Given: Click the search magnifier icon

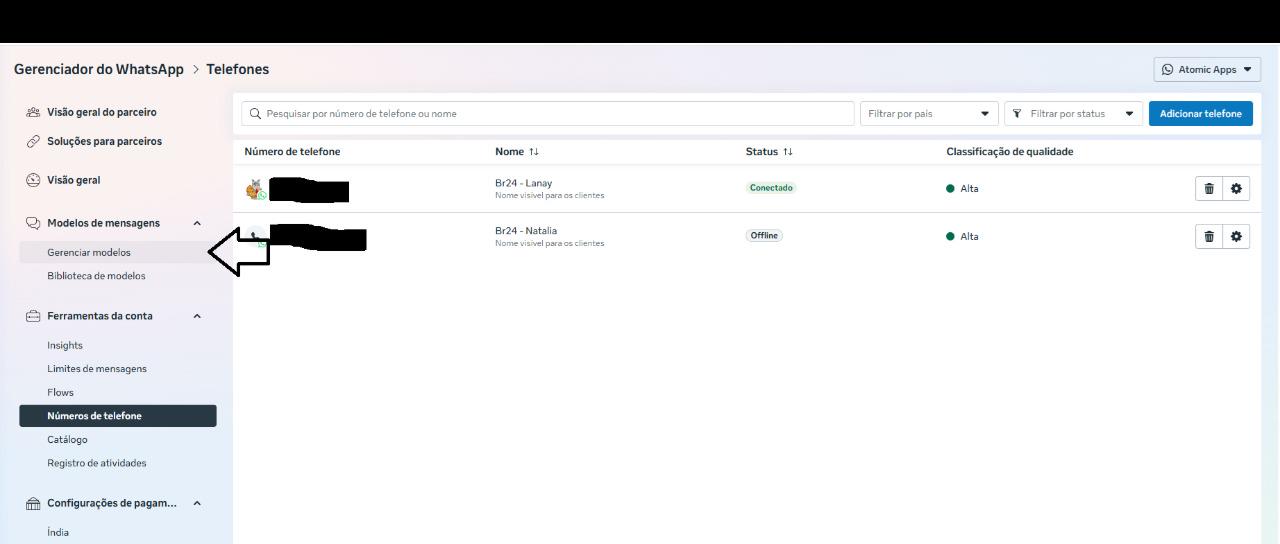Looking at the screenshot, I should tap(255, 114).
